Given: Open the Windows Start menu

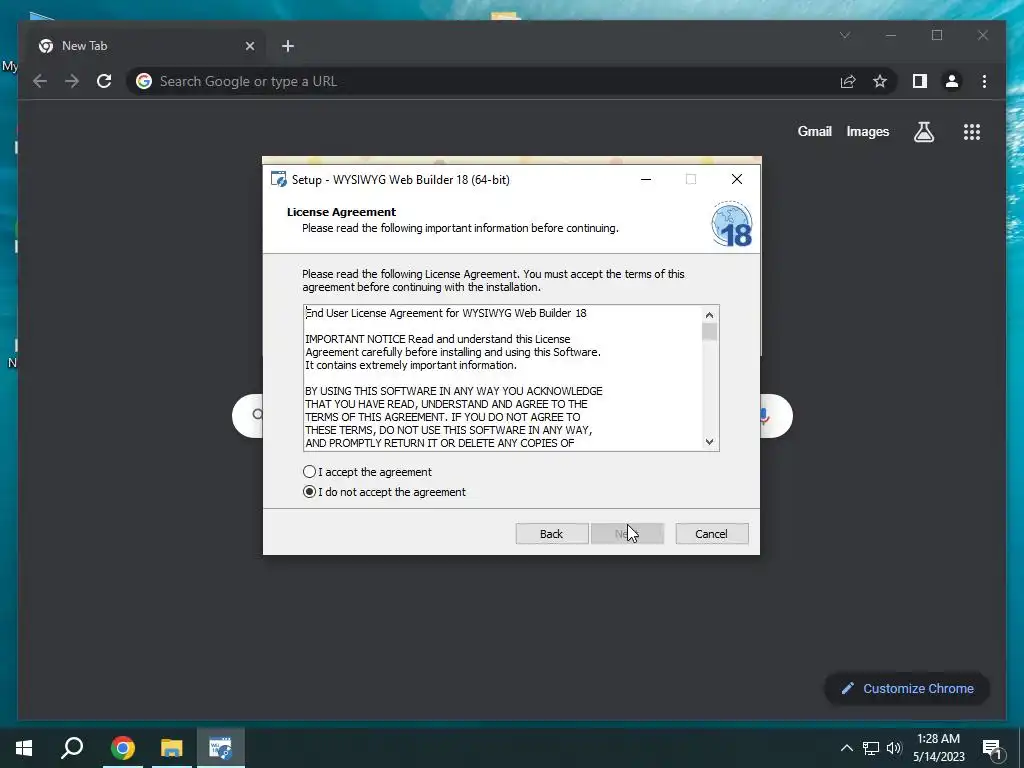Looking at the screenshot, I should point(24,748).
